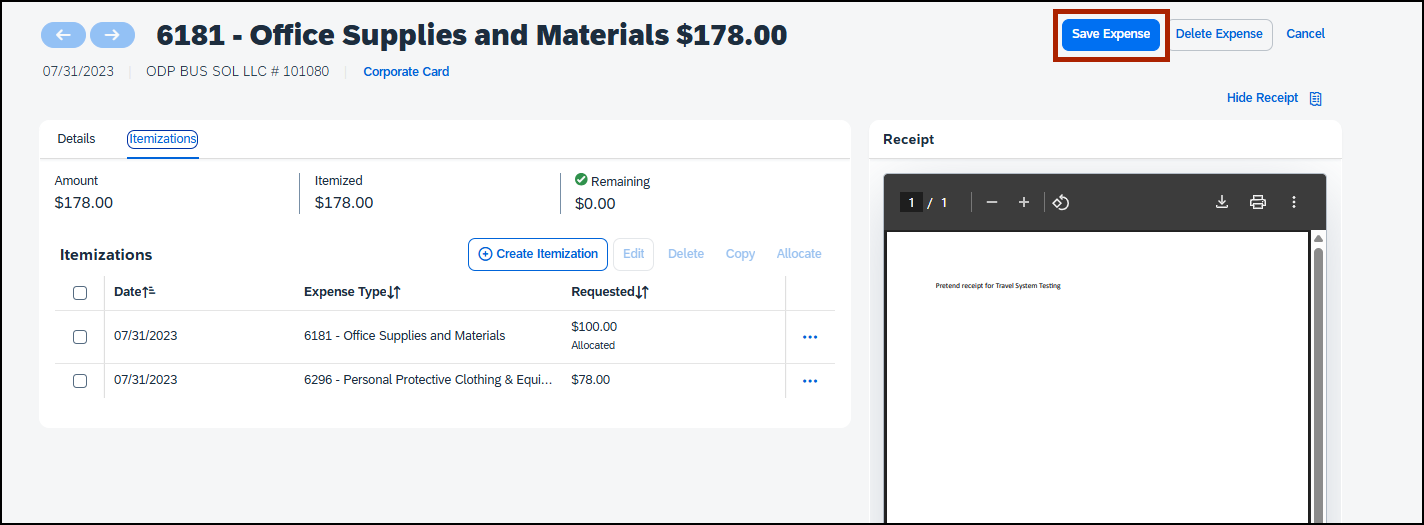Click the $100.00 requested amount
This screenshot has width=1424, height=525.
[594, 327]
